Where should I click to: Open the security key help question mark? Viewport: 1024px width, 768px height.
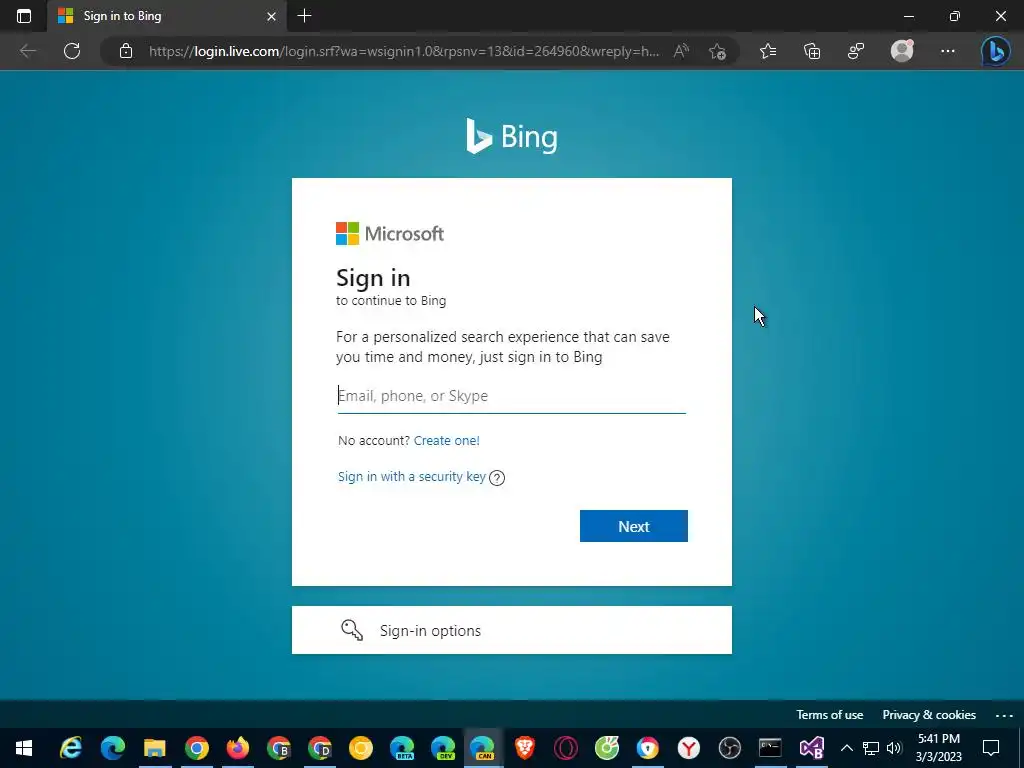[497, 478]
